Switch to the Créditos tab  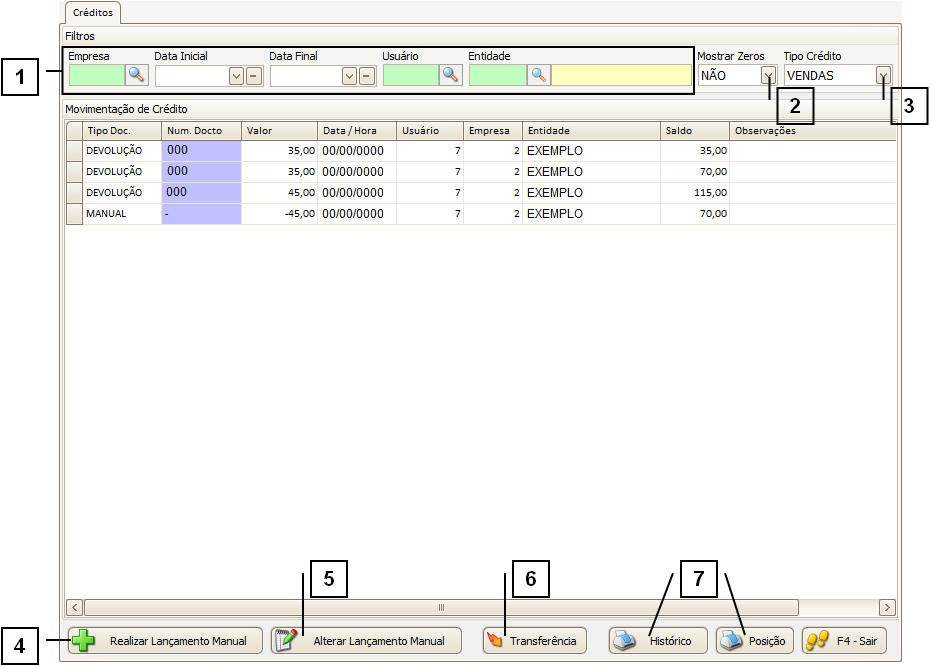[93, 13]
